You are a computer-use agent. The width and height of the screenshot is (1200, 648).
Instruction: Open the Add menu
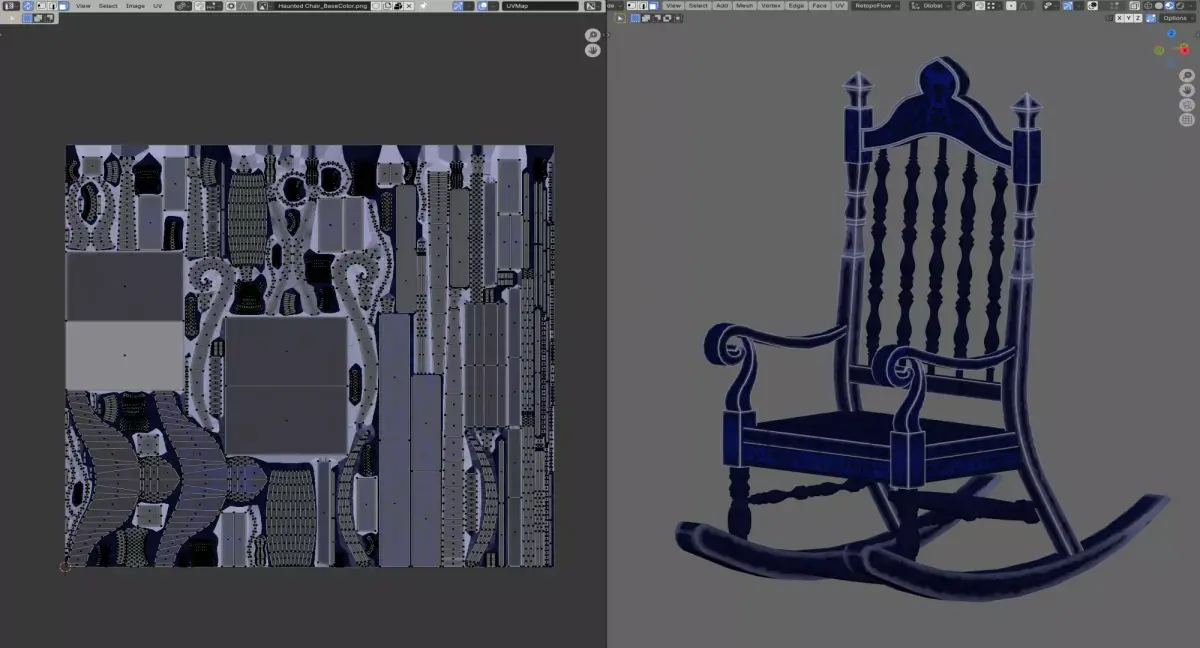(x=722, y=6)
